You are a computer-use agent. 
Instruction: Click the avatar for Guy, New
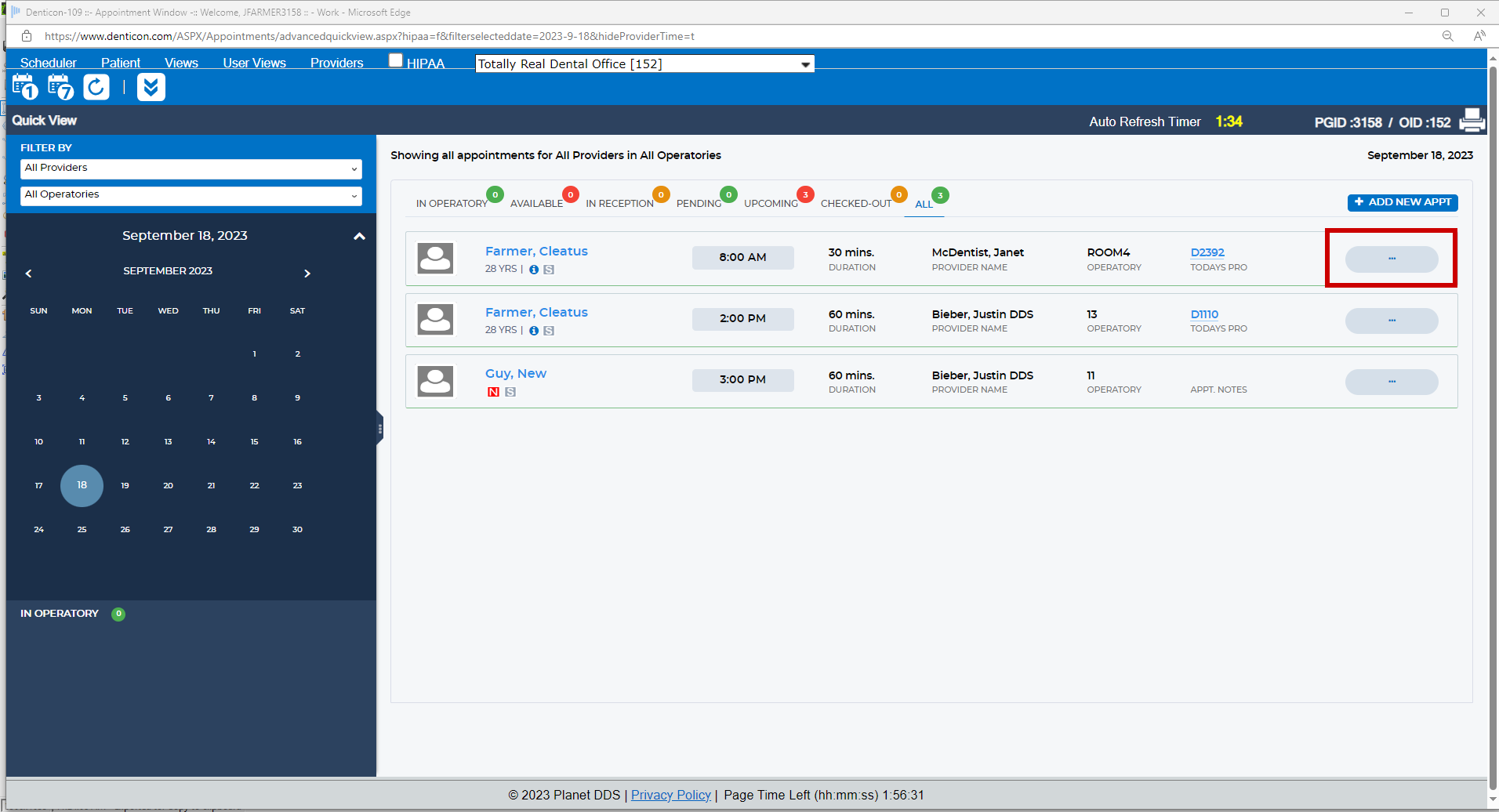(435, 381)
